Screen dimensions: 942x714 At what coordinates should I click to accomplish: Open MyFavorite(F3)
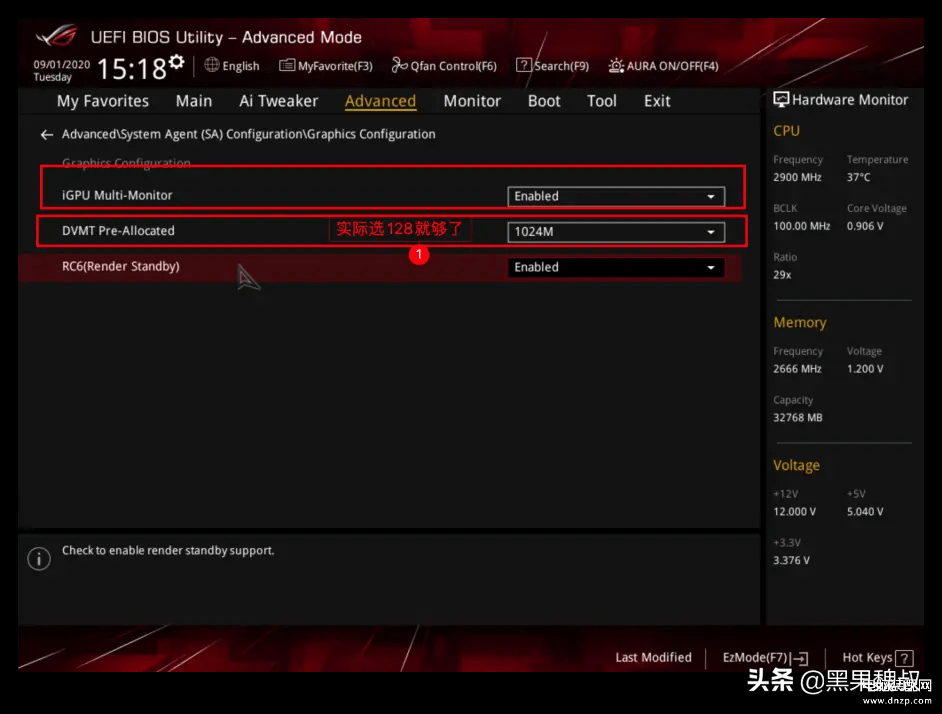(326, 66)
